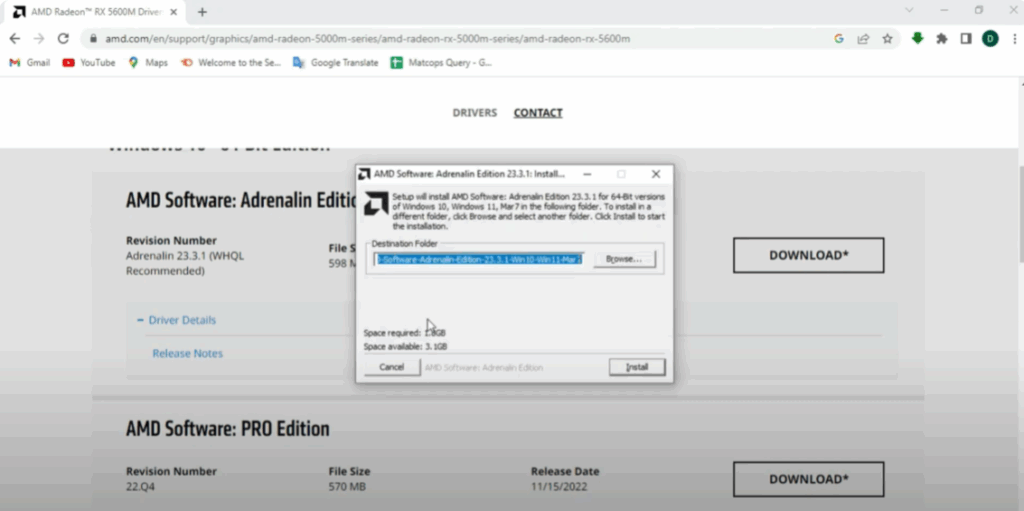Click the Space available: 3.1GB text
The height and width of the screenshot is (511, 1024).
(x=406, y=346)
